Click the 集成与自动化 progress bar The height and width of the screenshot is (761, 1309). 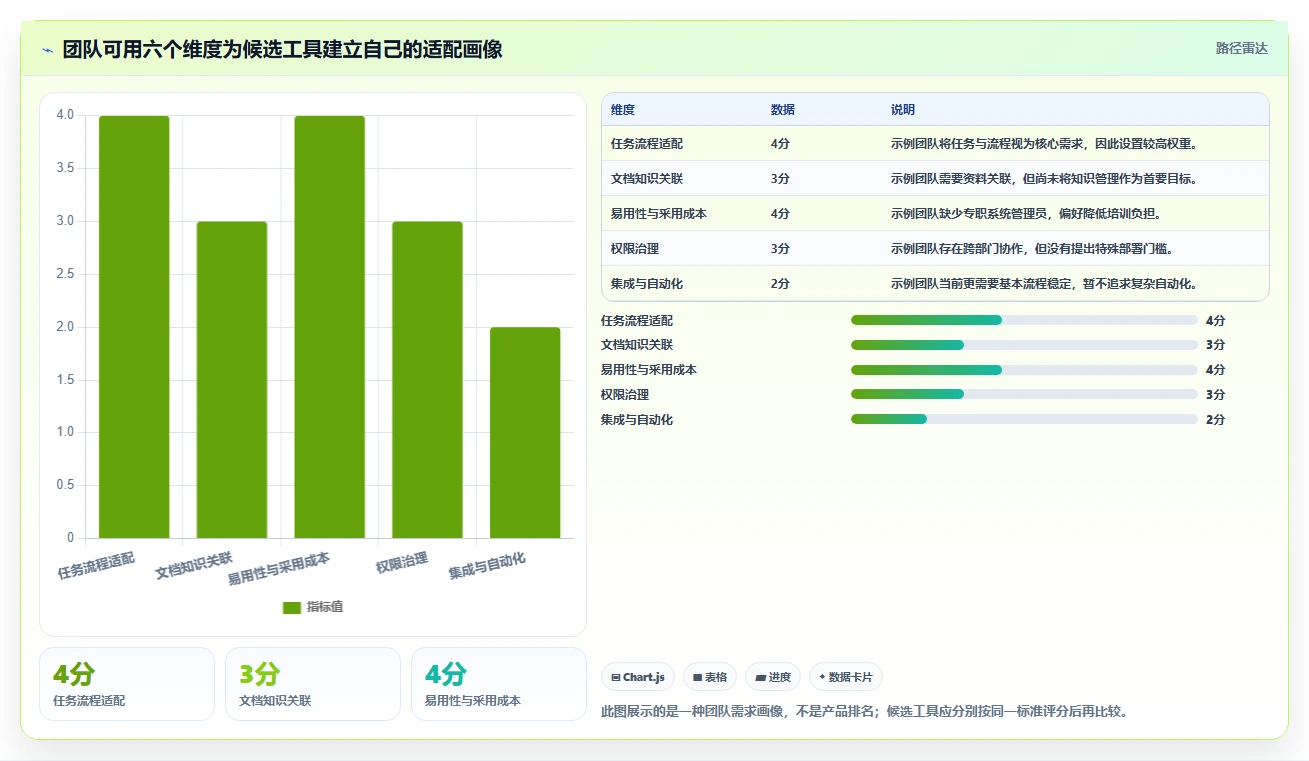coord(1024,419)
